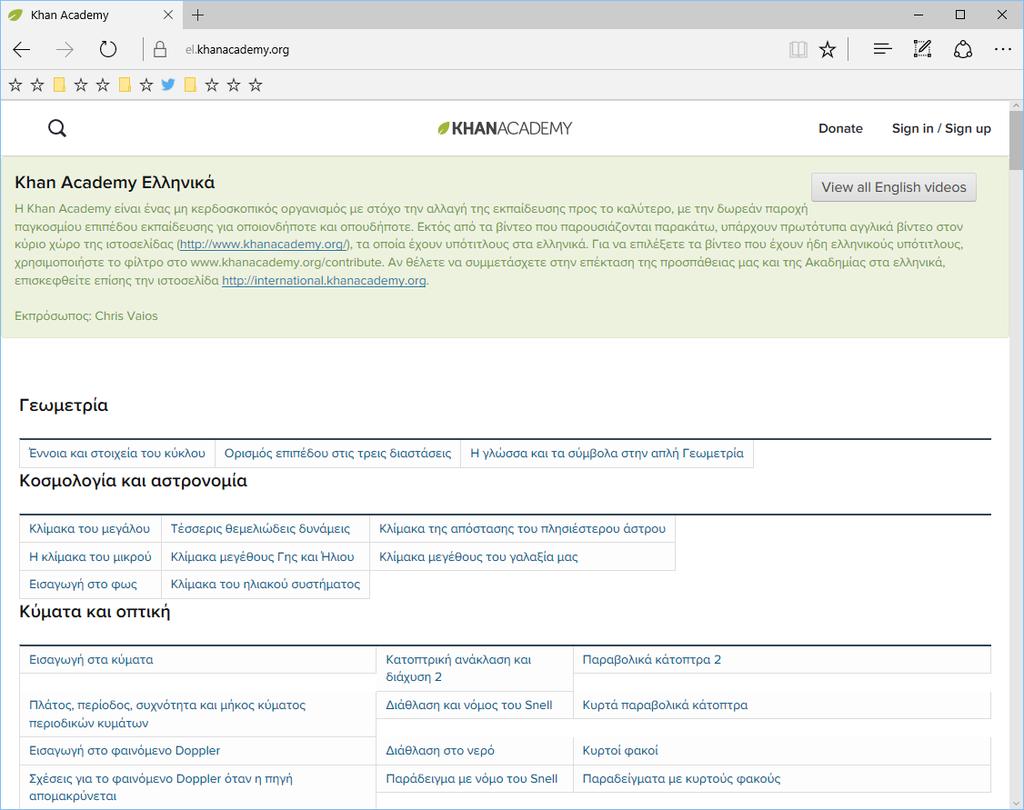The image size is (1024, 810).
Task: Follow the http://international.khanacademy.org link
Action: 324,281
